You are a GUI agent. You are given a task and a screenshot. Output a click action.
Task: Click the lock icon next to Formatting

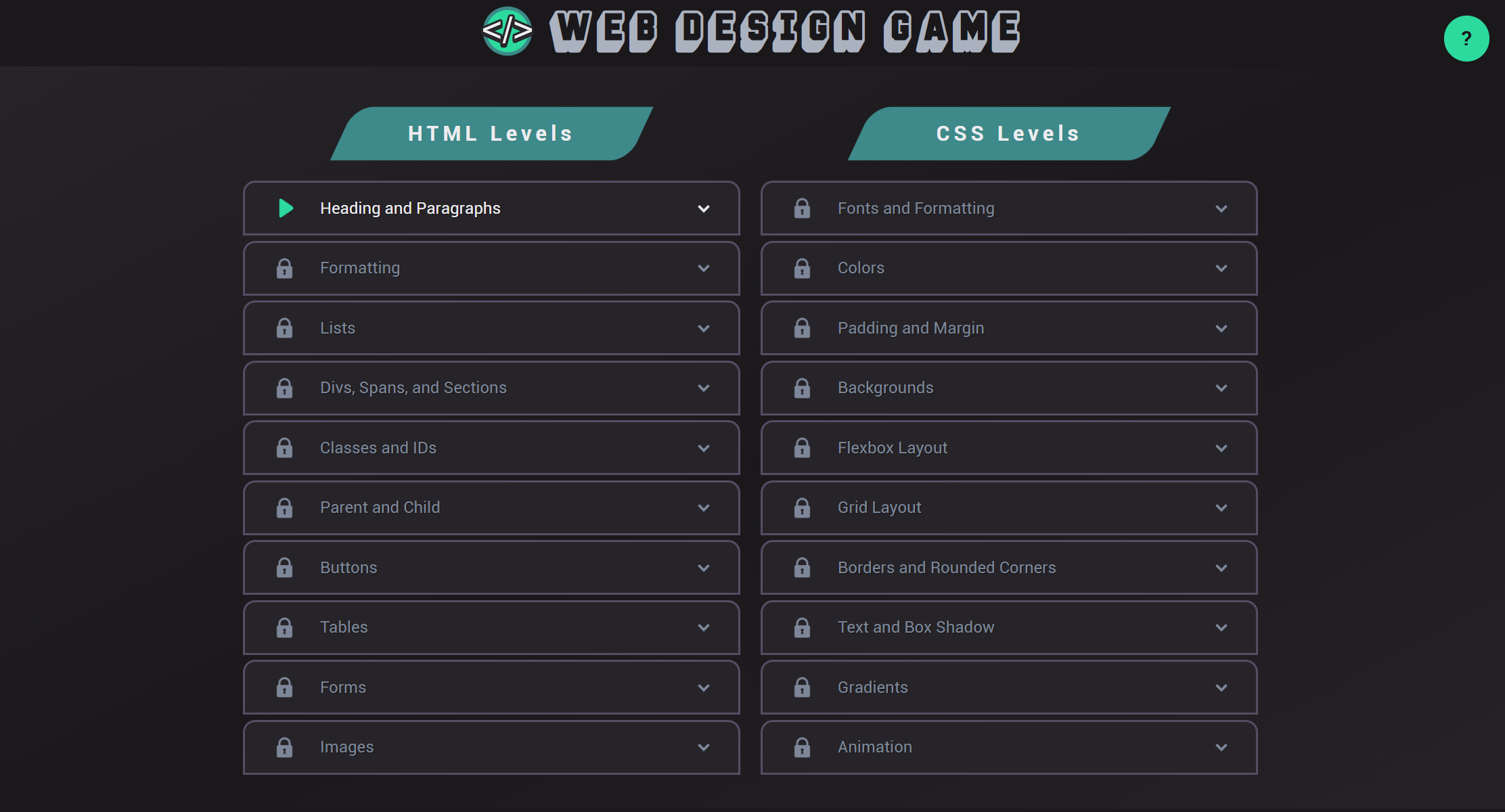[x=284, y=268]
